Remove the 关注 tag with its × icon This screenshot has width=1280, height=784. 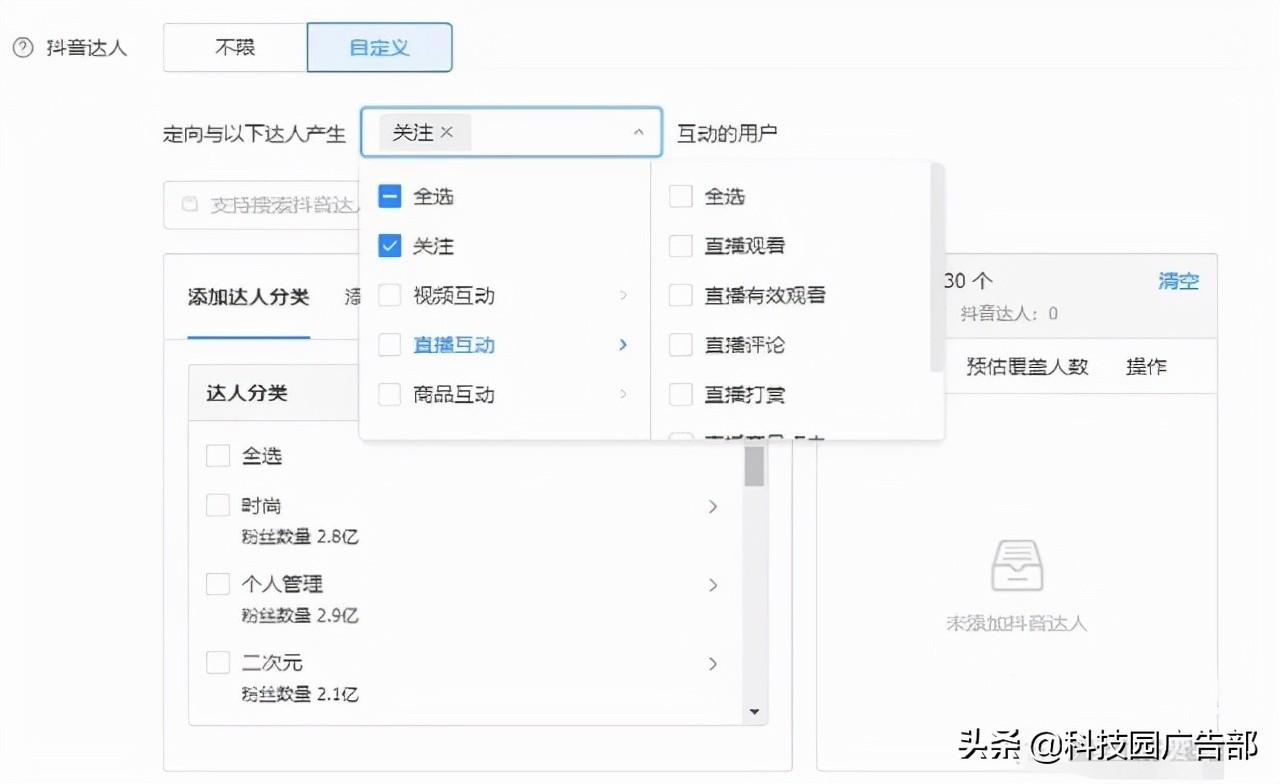click(447, 132)
